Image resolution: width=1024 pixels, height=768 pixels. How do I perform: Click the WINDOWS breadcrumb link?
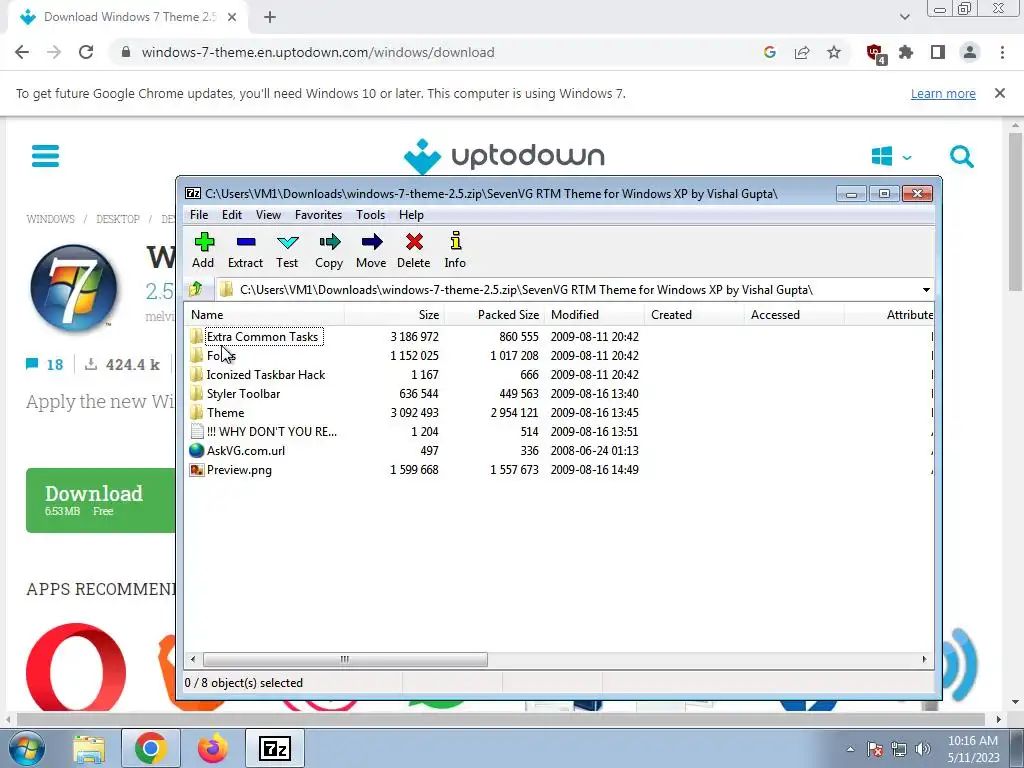[50, 219]
